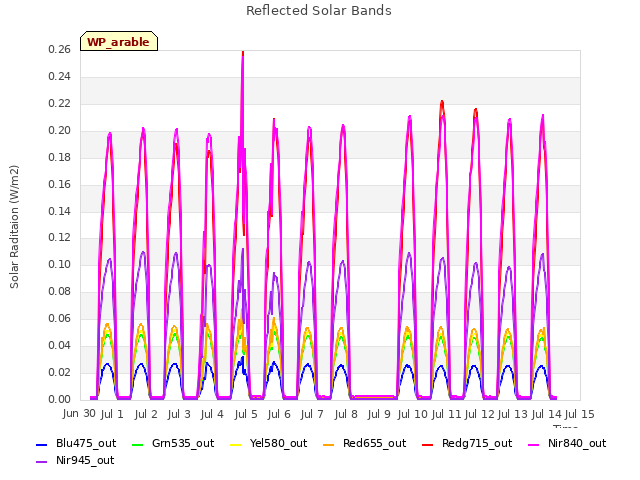This screenshot has height=480, width=640.
Task: Click the 0.26 y-axis tick label
Action: (59, 49)
